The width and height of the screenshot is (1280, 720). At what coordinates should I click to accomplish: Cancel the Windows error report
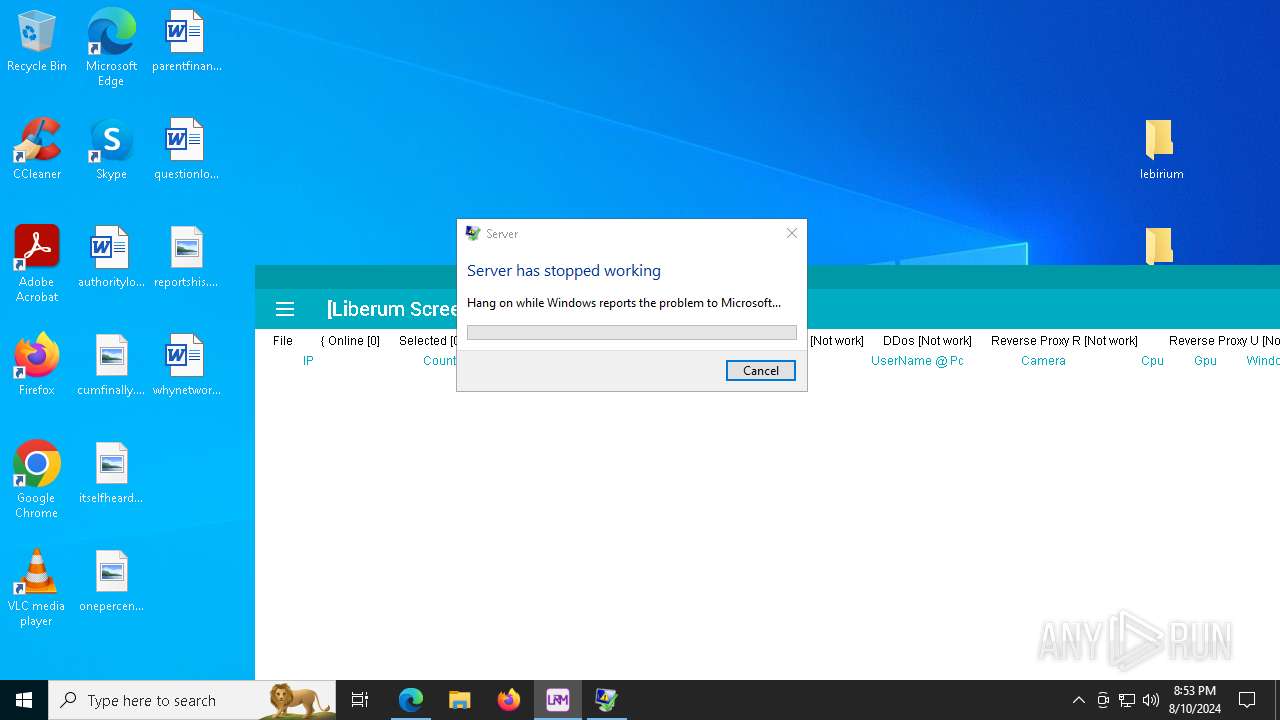point(761,370)
